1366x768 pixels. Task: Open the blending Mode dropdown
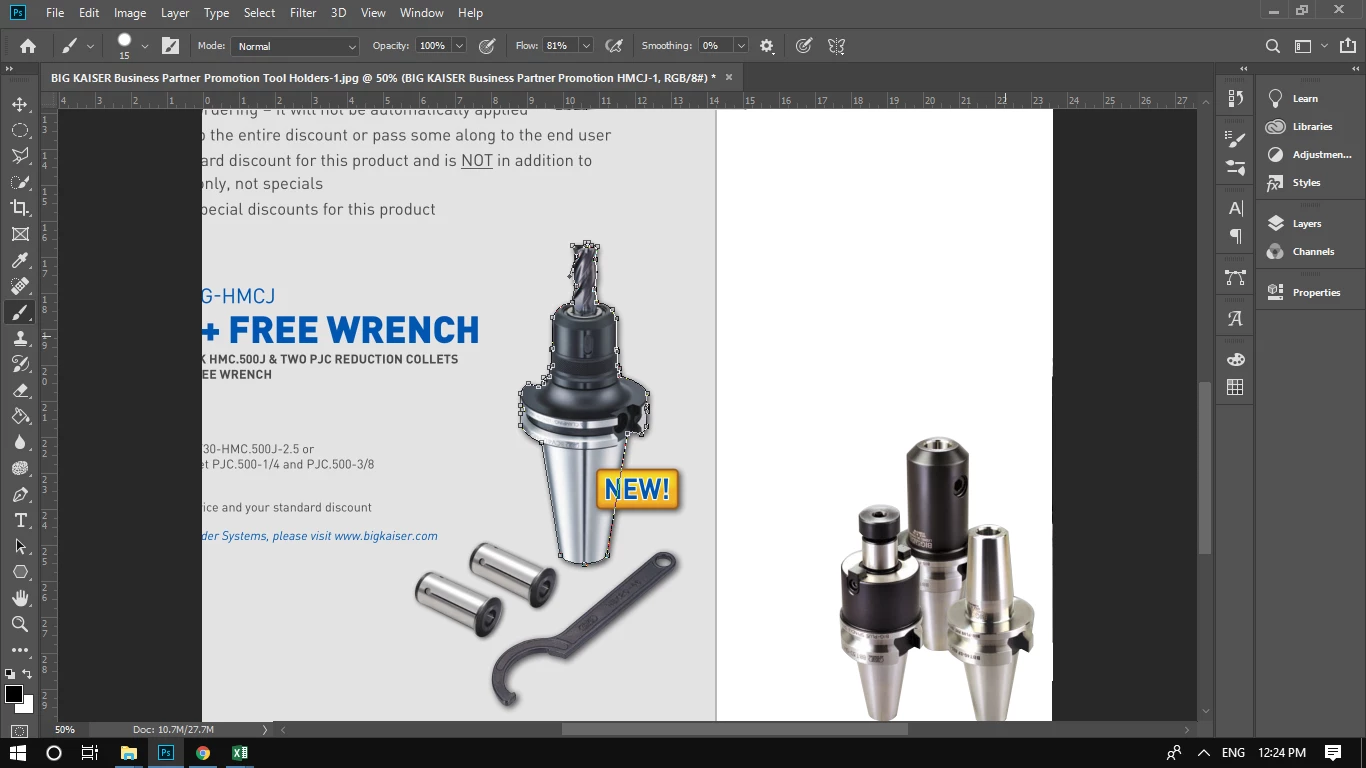point(295,46)
